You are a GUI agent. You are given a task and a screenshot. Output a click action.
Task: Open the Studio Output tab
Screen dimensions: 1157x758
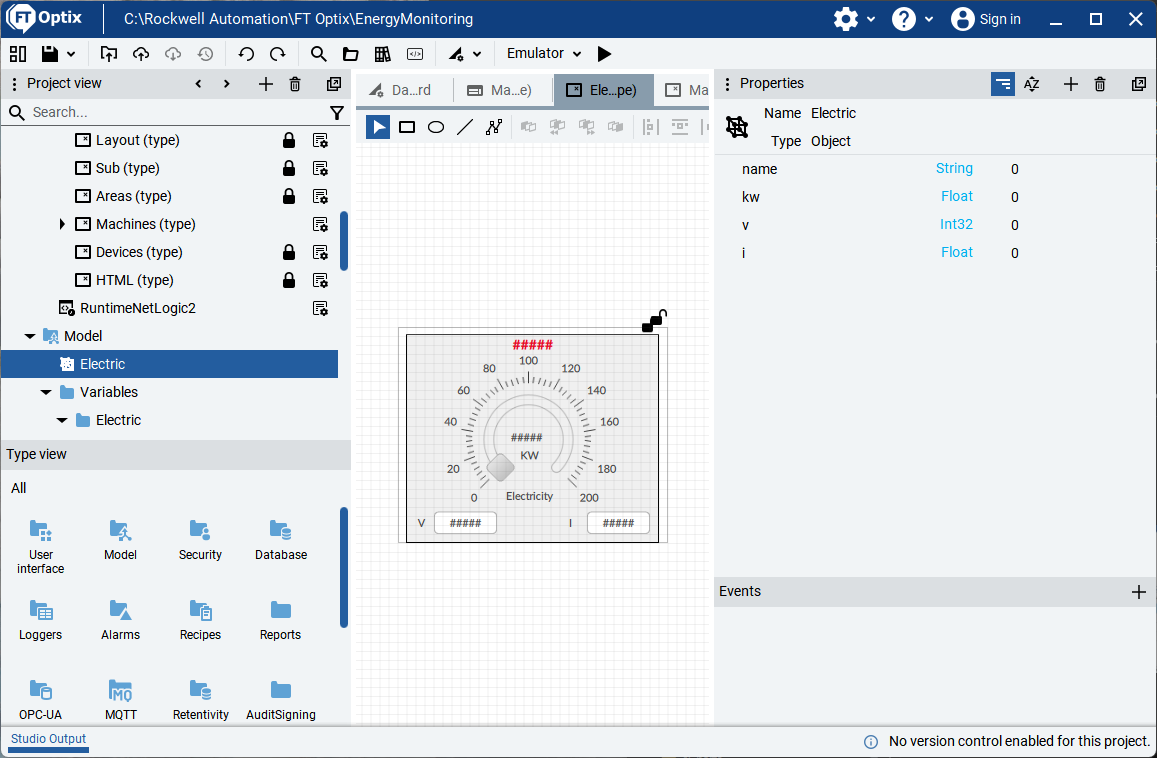pyautogui.click(x=48, y=740)
